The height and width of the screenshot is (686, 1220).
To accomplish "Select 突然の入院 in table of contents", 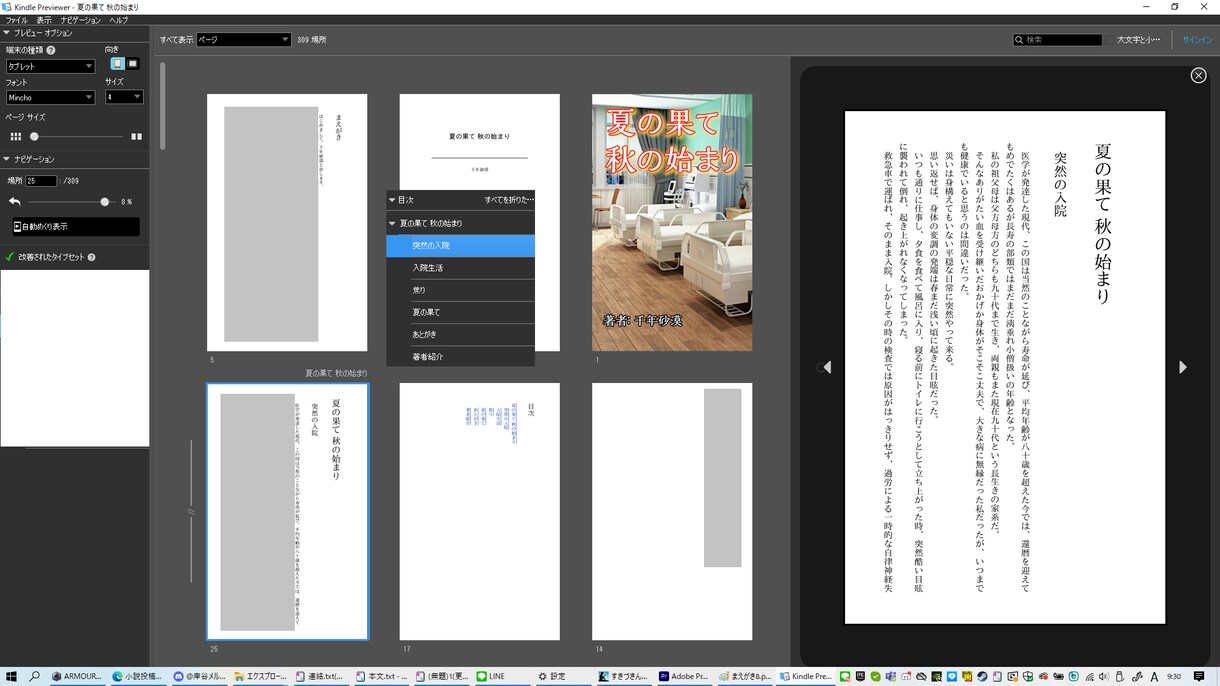I will [x=460, y=246].
